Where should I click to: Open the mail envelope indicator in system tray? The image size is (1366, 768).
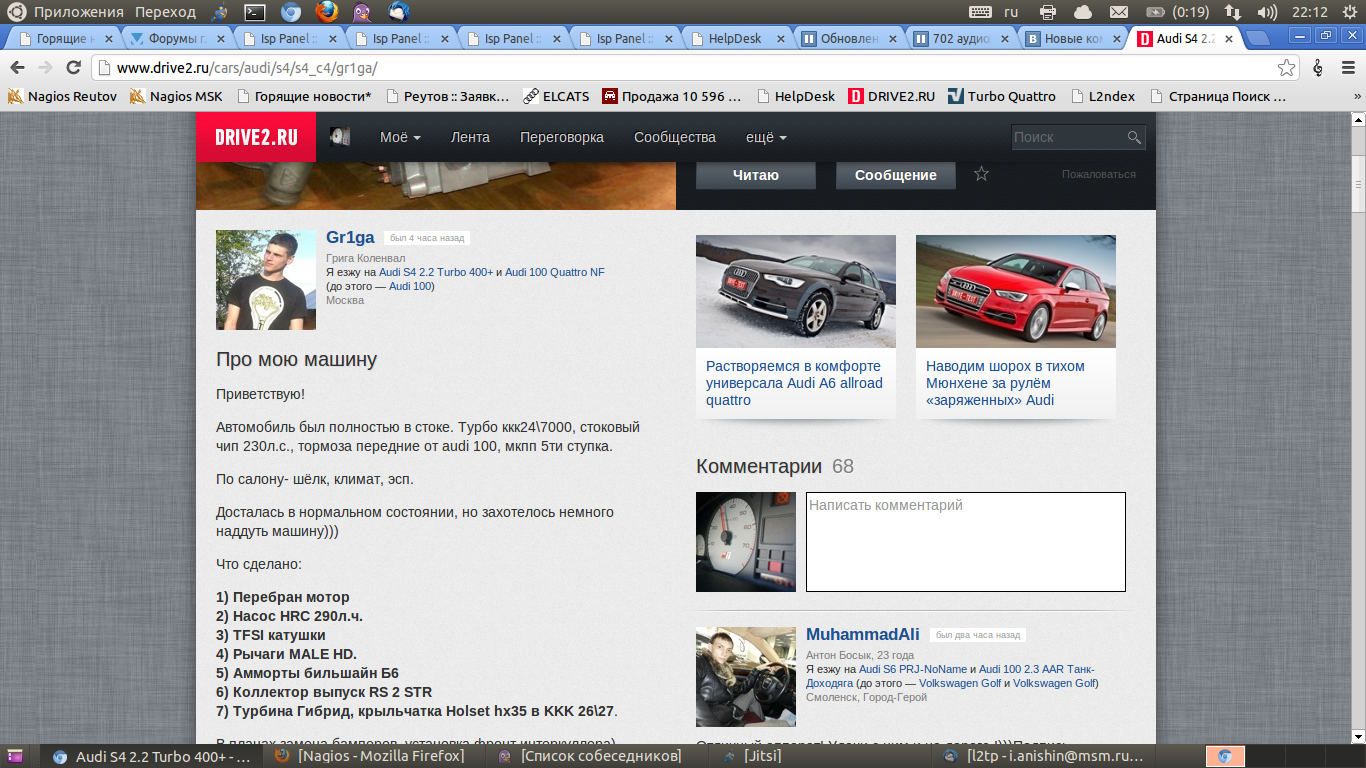coord(1119,12)
